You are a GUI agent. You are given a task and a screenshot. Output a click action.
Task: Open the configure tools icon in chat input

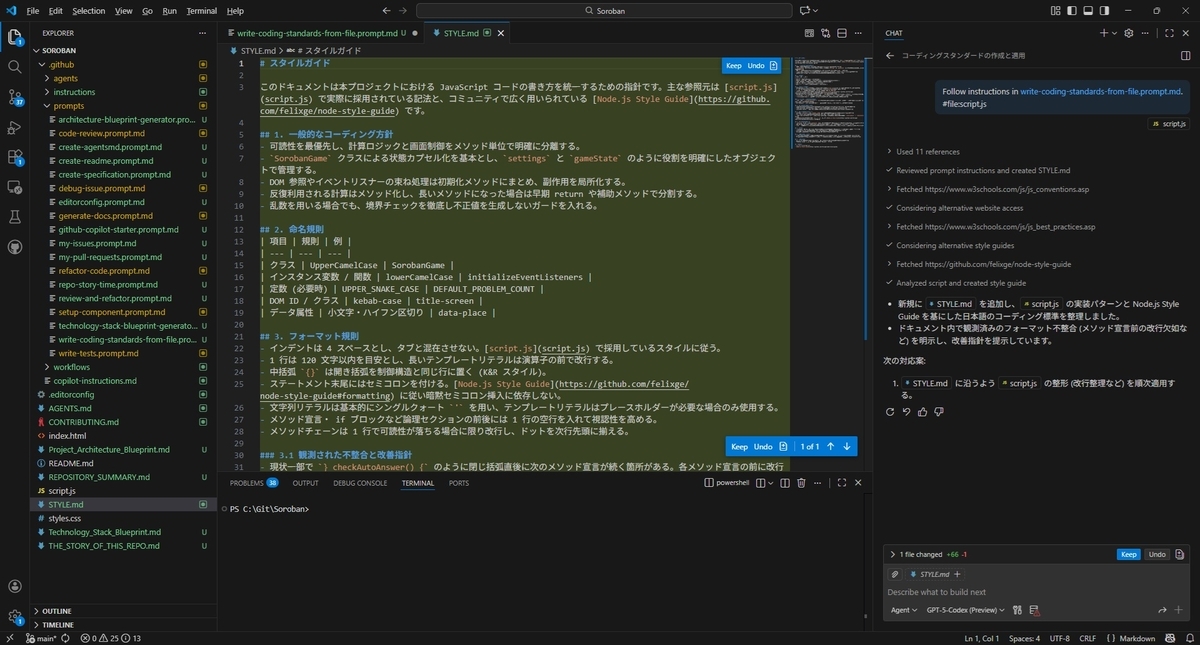point(1017,610)
